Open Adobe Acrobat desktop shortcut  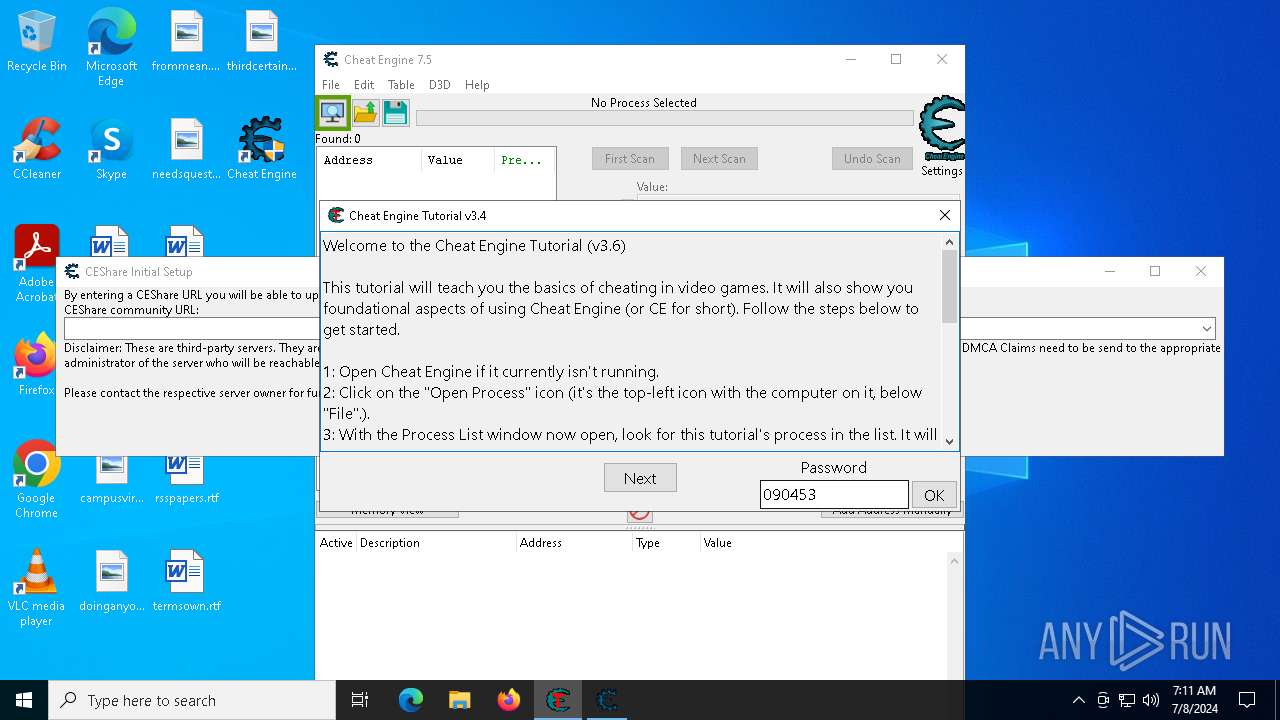tap(36, 263)
